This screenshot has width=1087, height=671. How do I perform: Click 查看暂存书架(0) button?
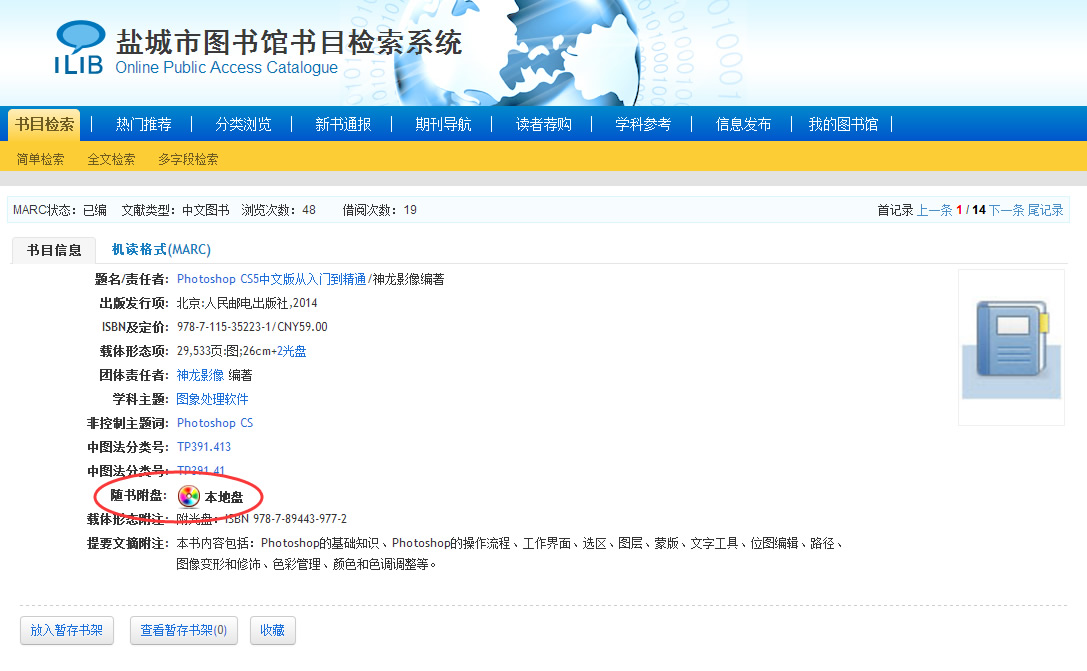184,630
